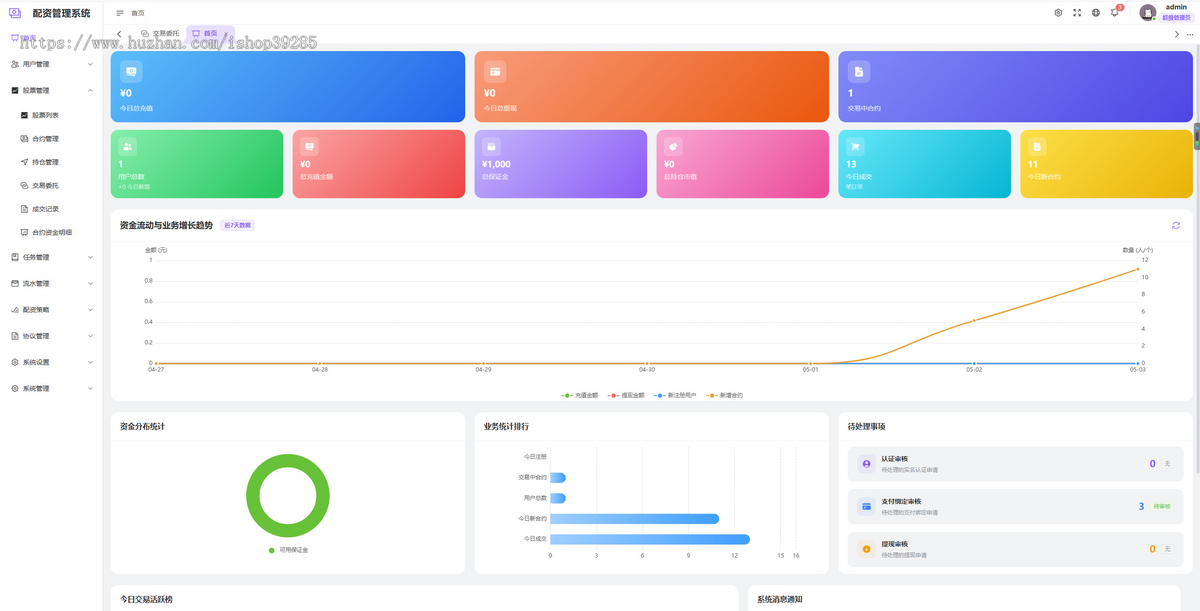Click the 近7天数据 tag
This screenshot has width=1200, height=611.
(238, 225)
